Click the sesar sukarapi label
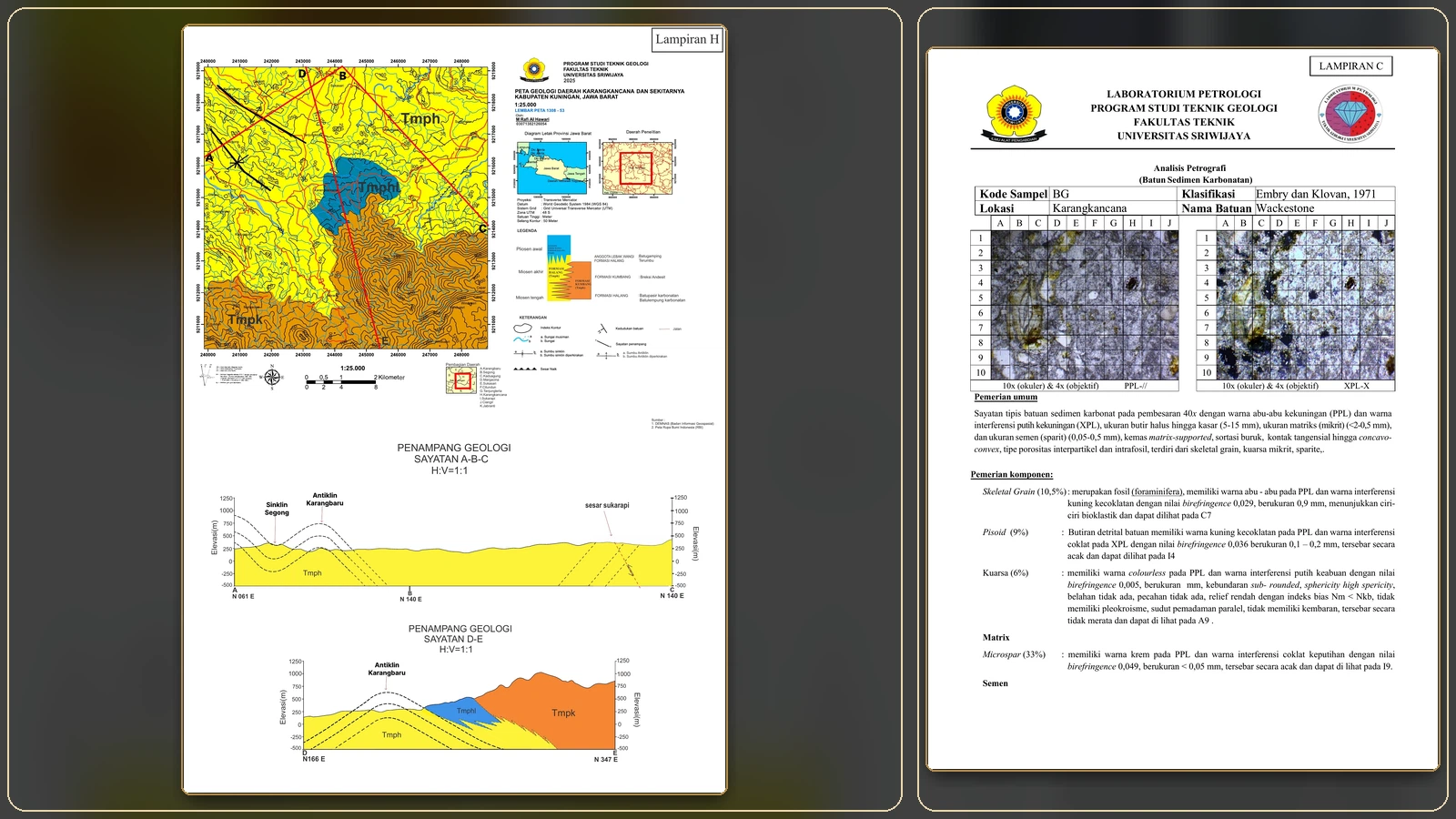 coord(607,505)
